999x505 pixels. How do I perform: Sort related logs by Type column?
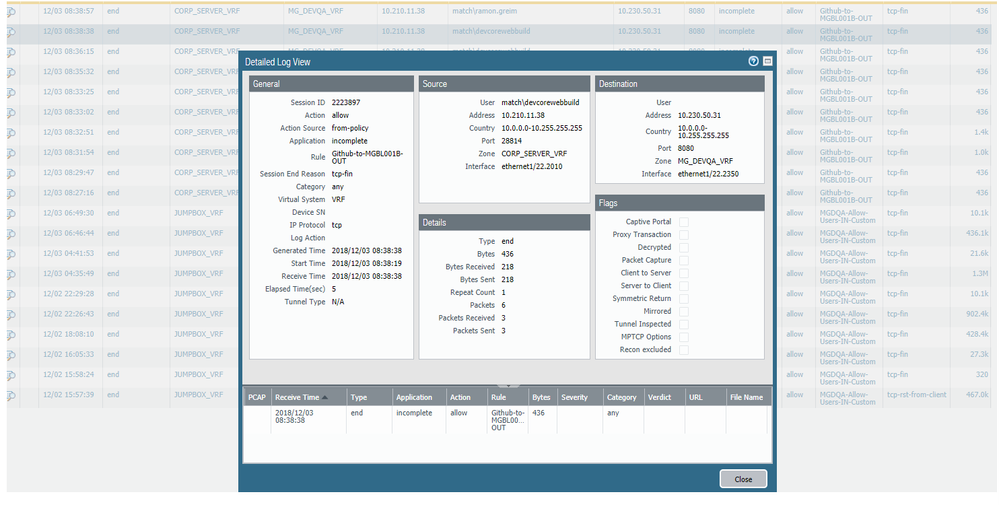(x=370, y=397)
